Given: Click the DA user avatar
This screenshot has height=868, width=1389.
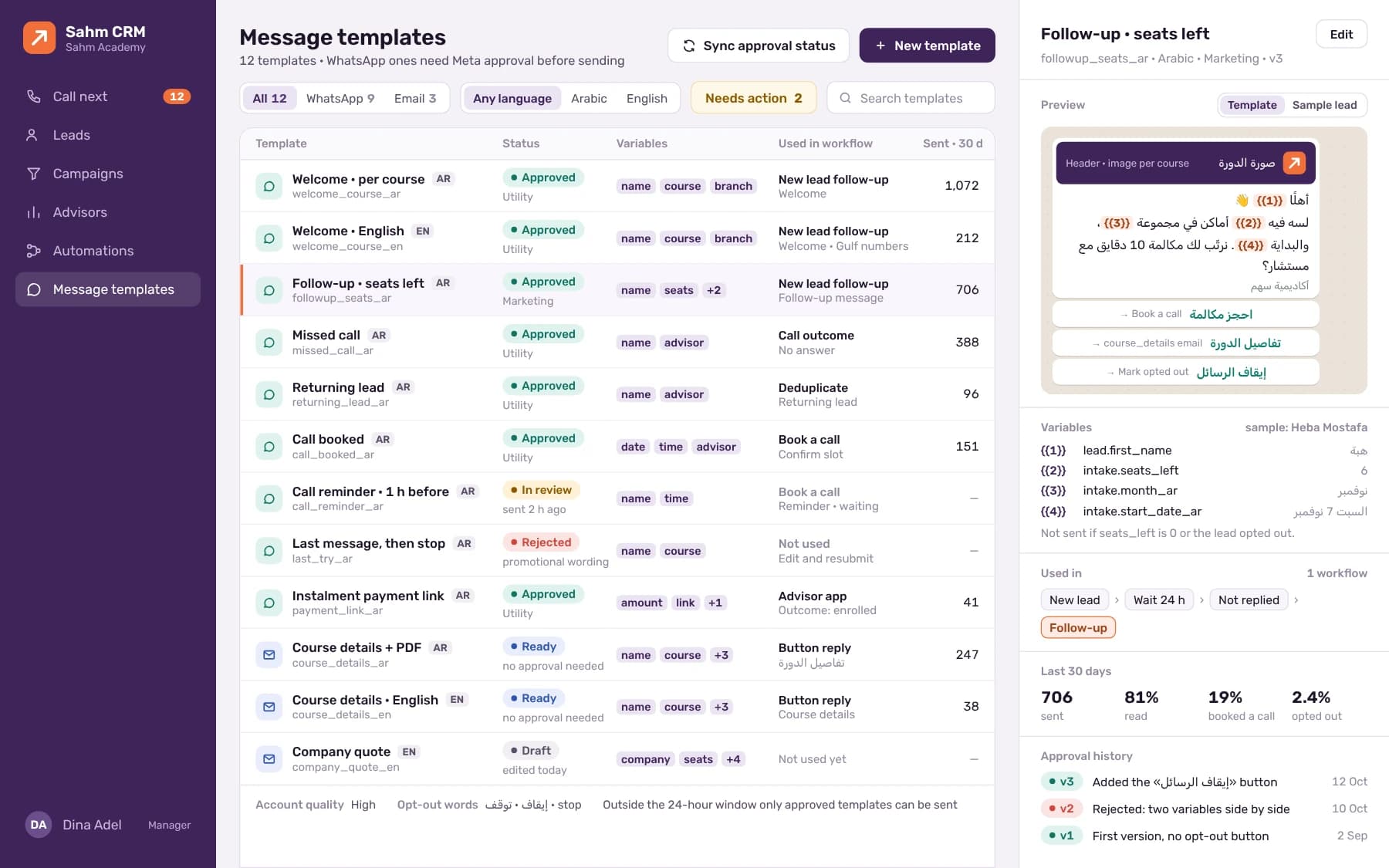Looking at the screenshot, I should [39, 825].
